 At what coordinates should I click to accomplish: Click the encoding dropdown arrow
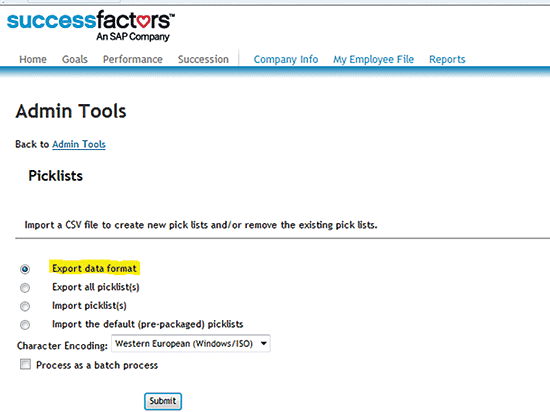[264, 344]
